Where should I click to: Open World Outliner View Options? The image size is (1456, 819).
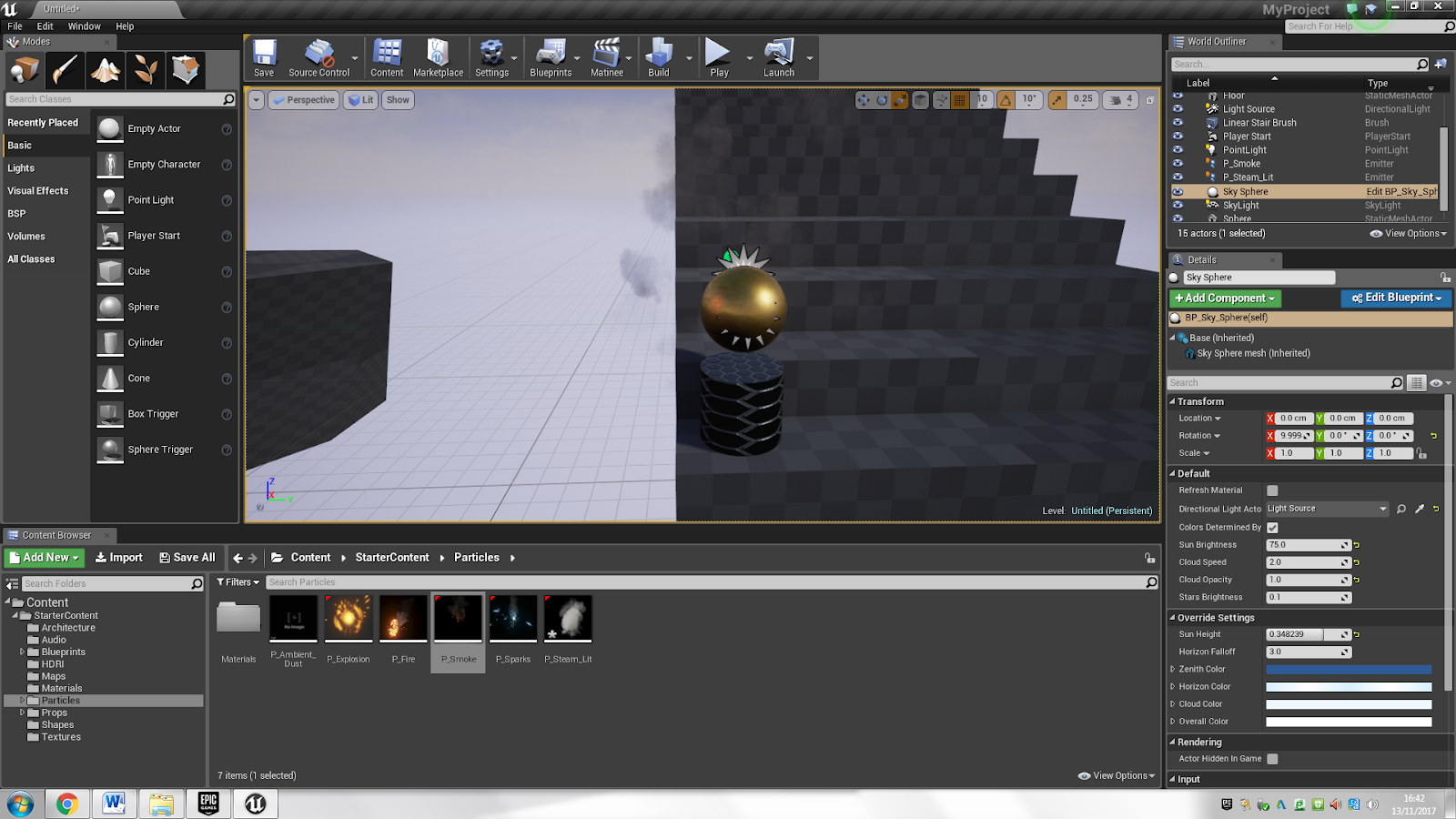point(1409,234)
